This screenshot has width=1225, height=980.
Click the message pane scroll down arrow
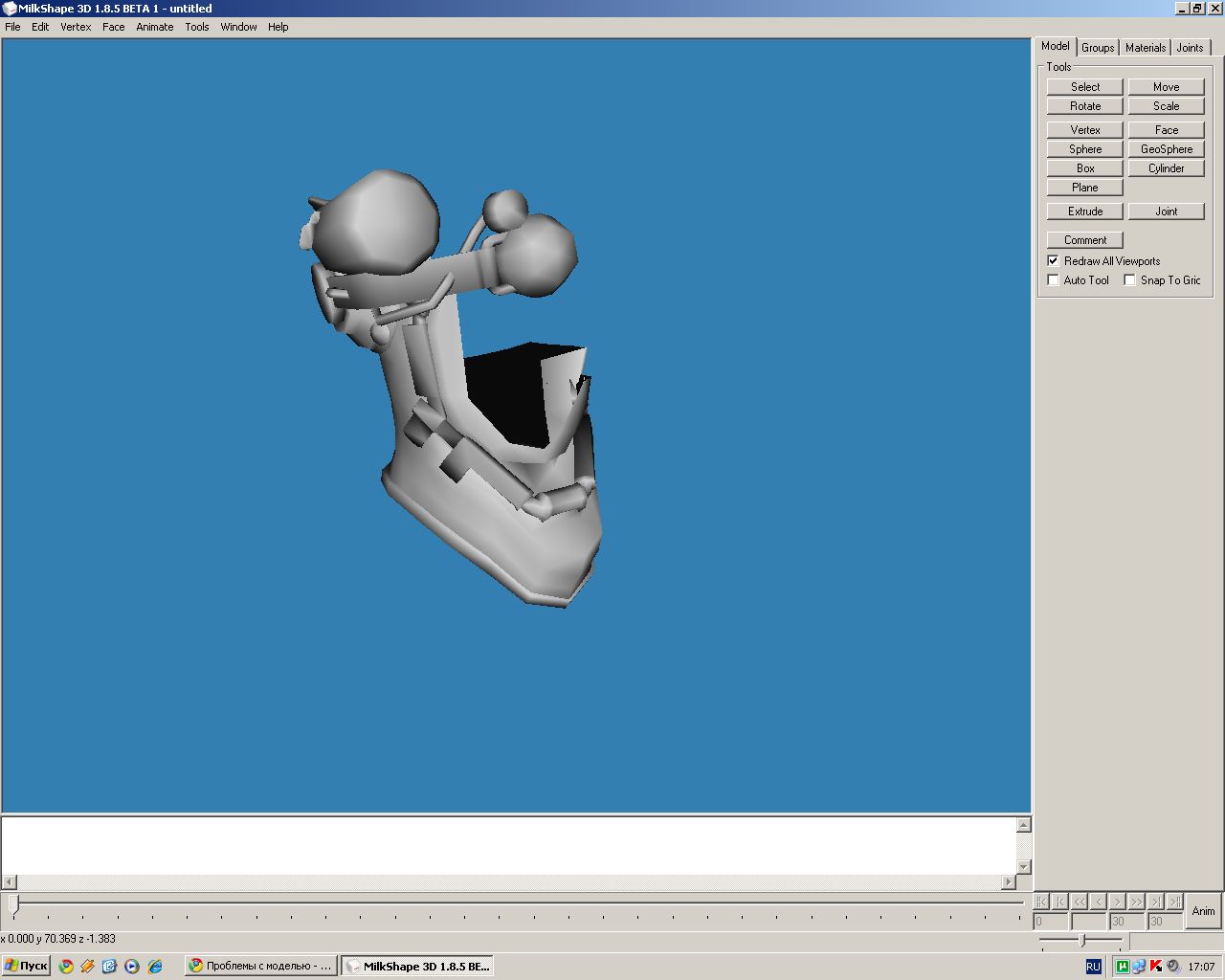[x=1023, y=866]
